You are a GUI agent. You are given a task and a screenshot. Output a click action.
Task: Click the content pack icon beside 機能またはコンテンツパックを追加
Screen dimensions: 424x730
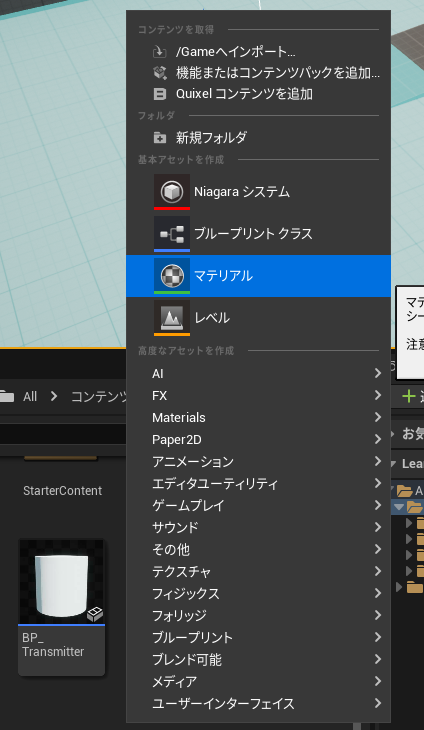(160, 73)
